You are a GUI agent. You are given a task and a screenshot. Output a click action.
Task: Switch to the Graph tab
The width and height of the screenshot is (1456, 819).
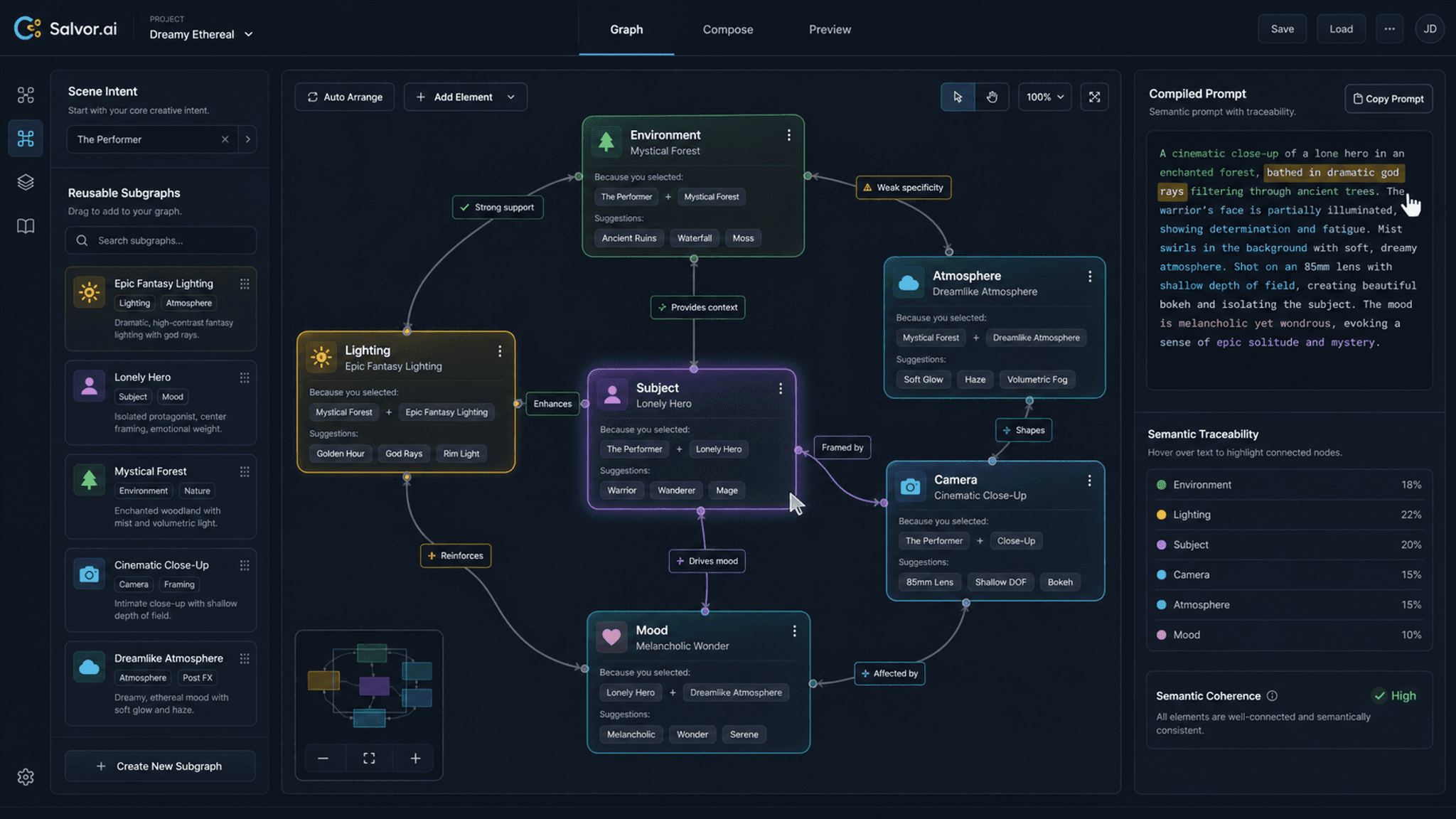tap(626, 29)
